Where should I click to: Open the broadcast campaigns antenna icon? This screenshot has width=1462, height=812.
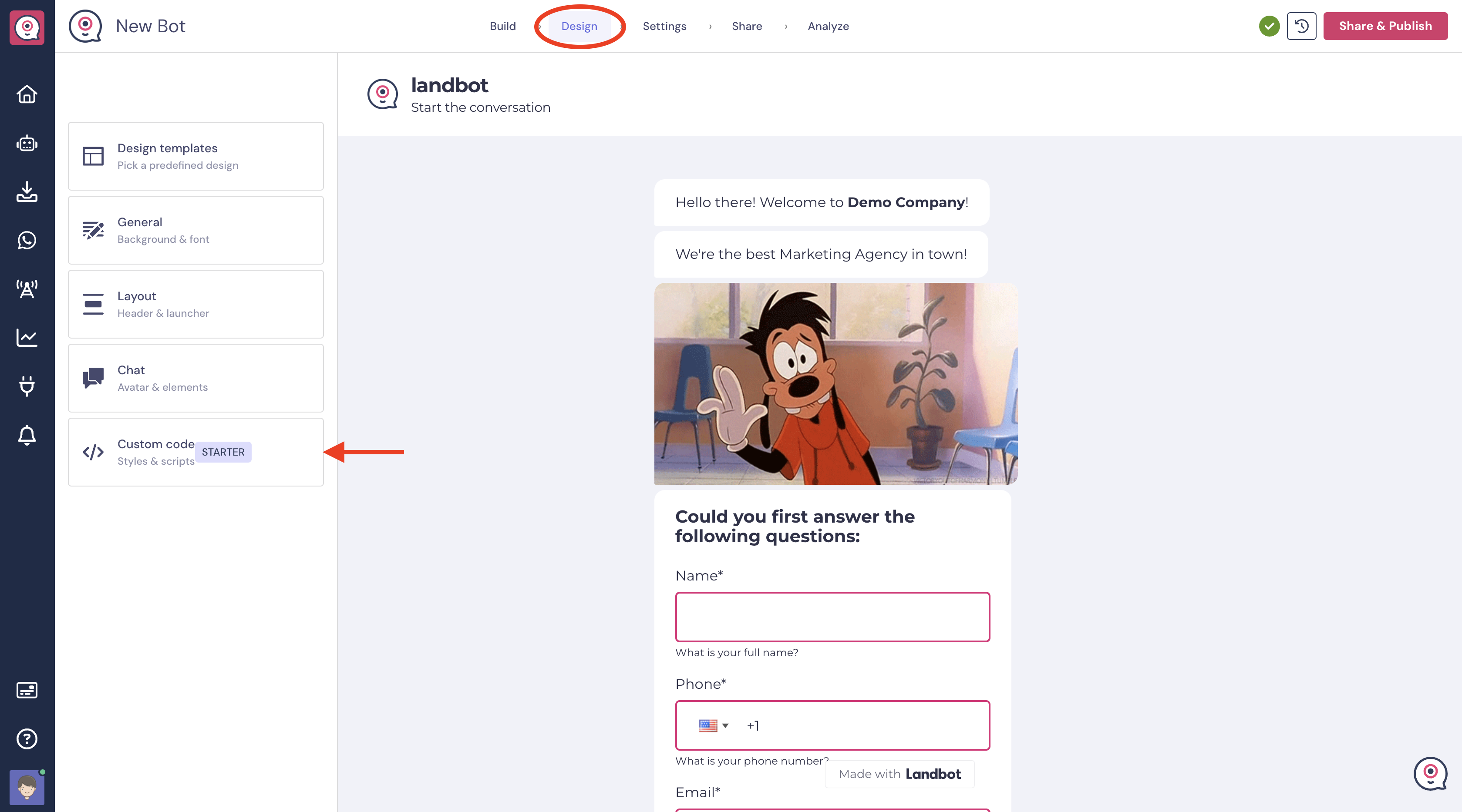coord(27,289)
